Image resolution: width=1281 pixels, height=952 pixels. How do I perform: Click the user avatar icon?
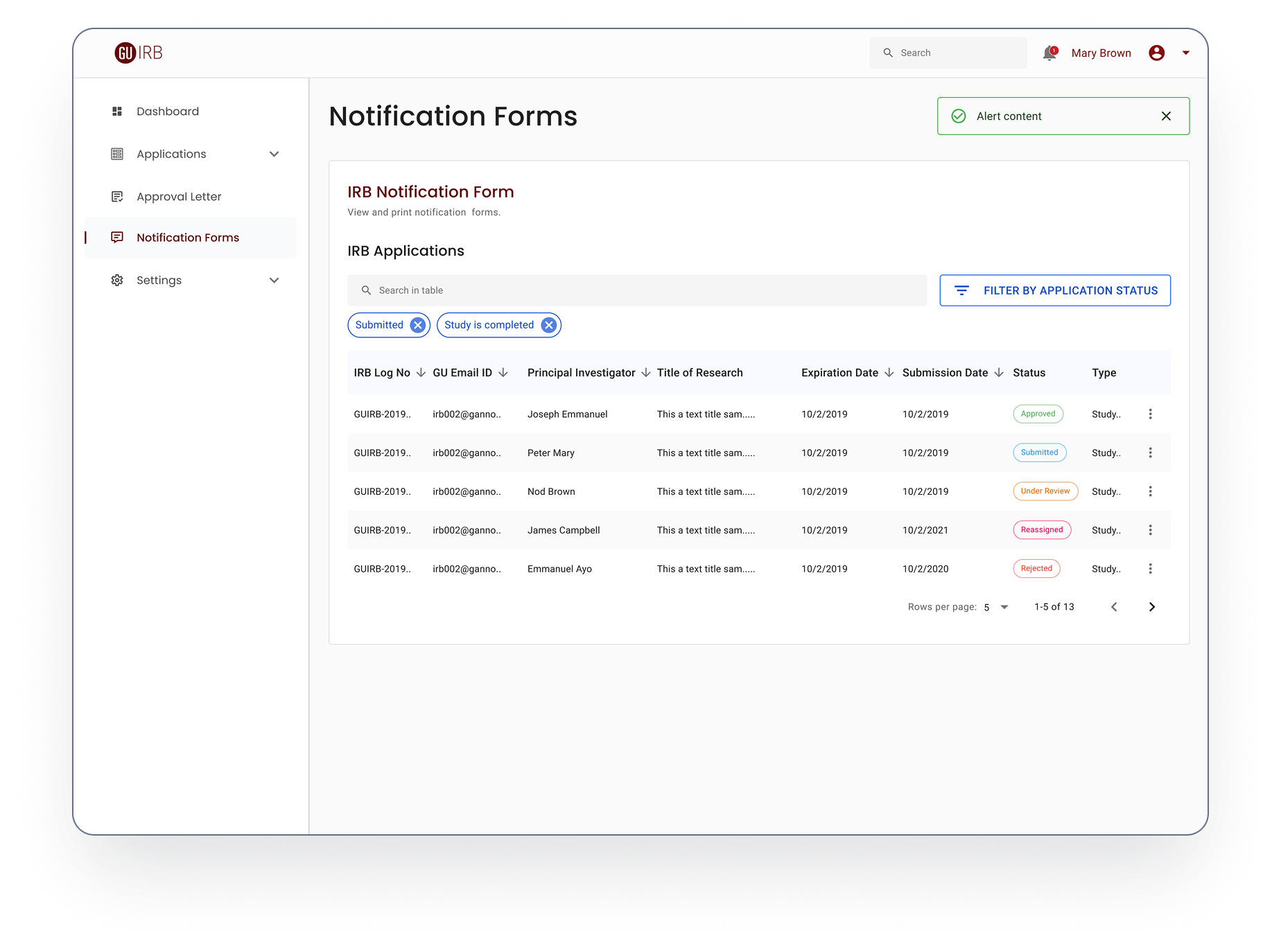tap(1156, 53)
